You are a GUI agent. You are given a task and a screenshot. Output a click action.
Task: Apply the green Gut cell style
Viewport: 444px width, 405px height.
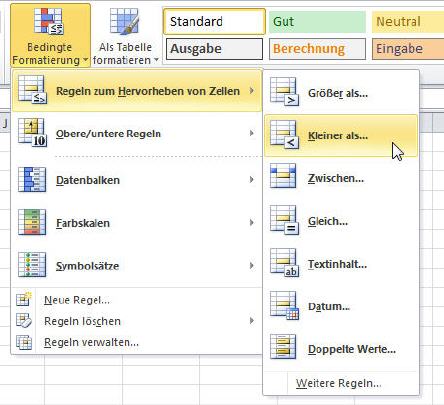click(x=317, y=22)
